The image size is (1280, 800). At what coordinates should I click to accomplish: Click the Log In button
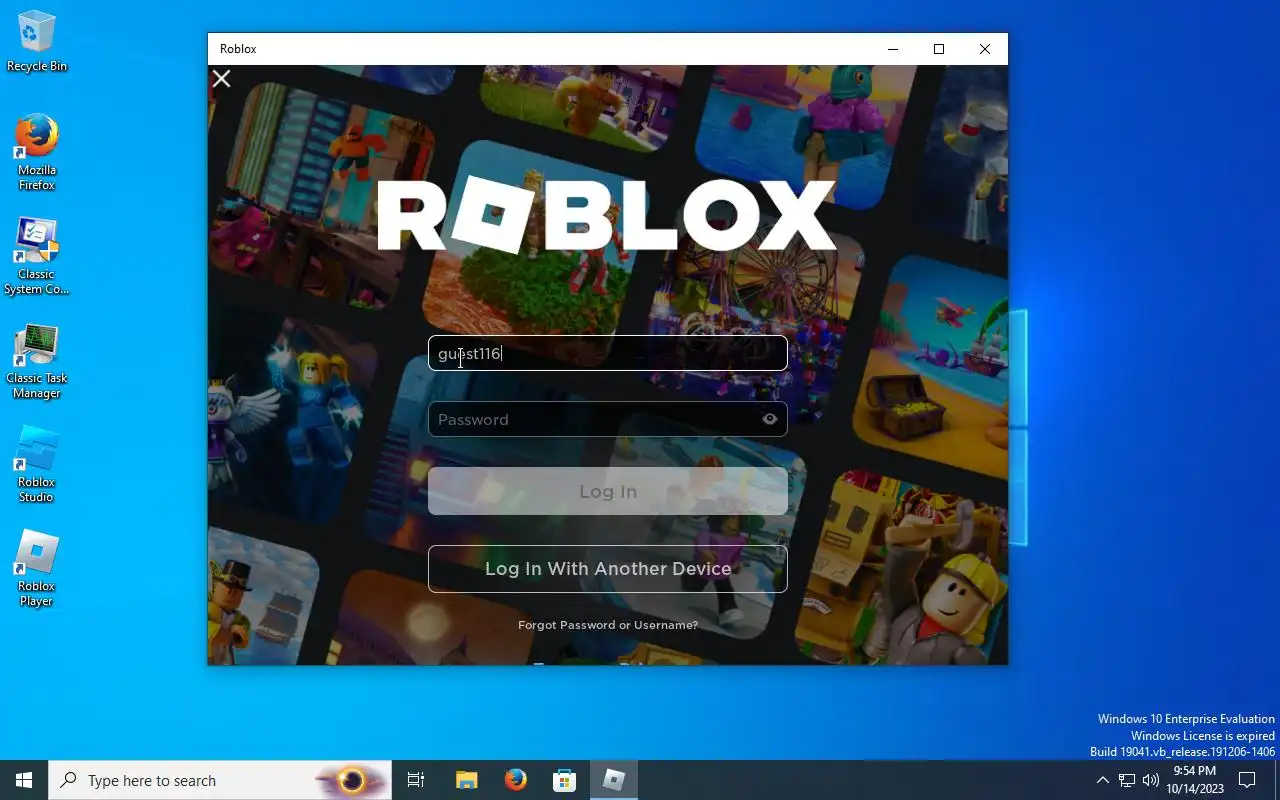click(x=608, y=491)
